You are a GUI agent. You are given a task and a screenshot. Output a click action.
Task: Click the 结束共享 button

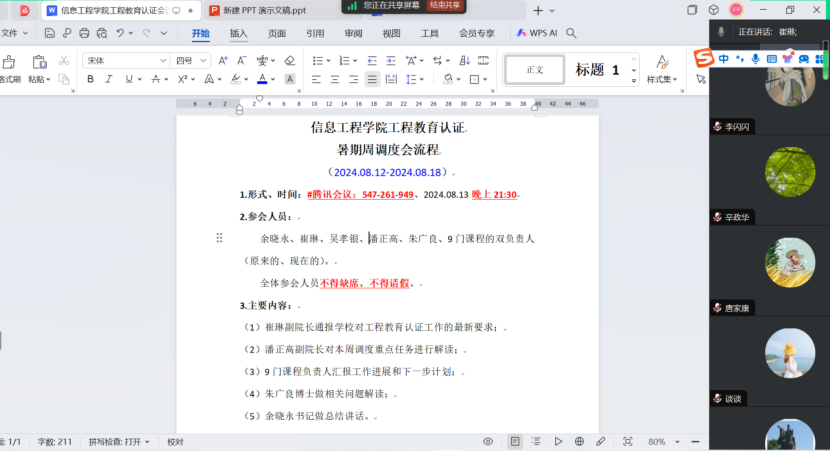tap(445, 5)
